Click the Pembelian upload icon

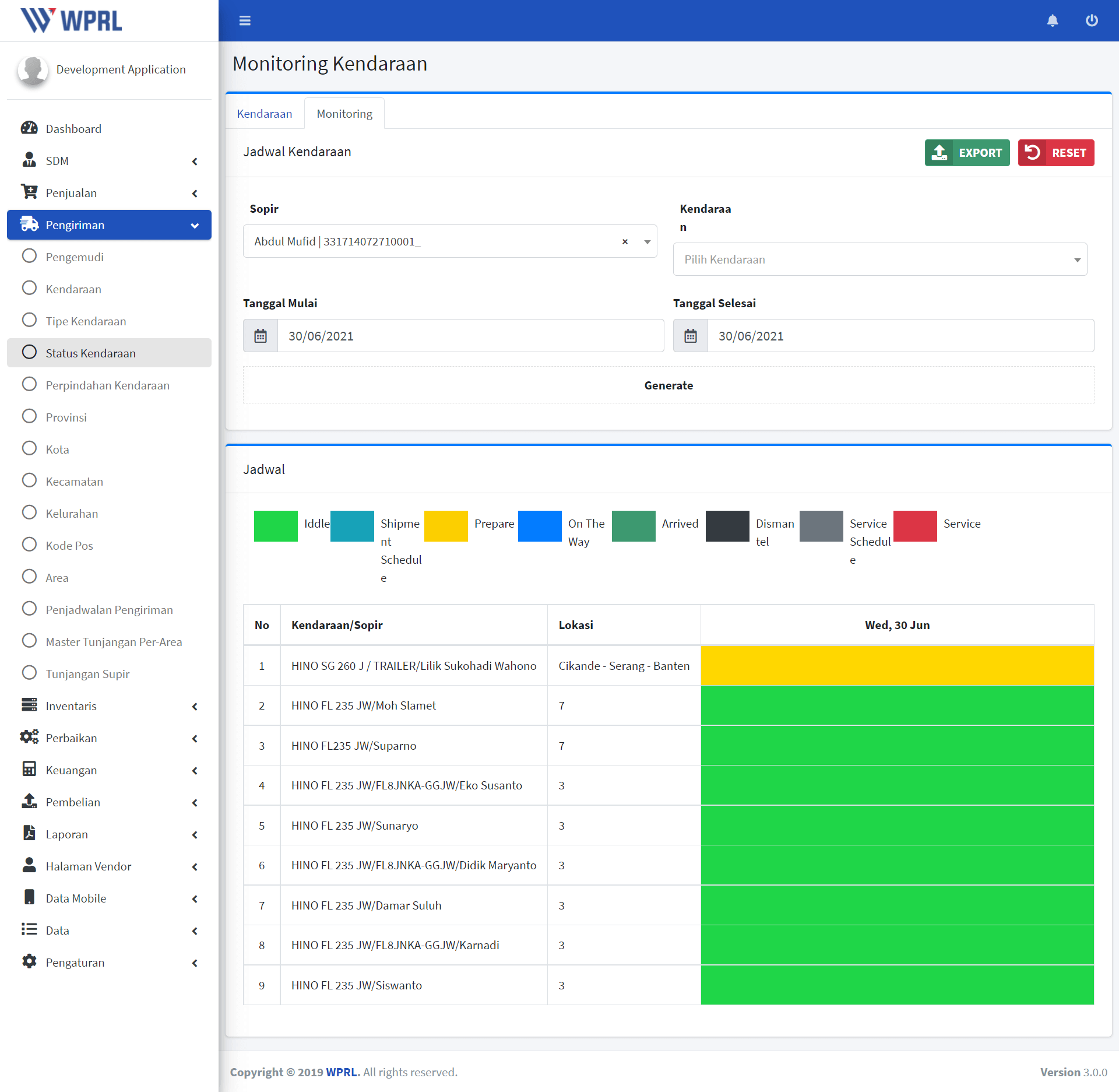29,802
